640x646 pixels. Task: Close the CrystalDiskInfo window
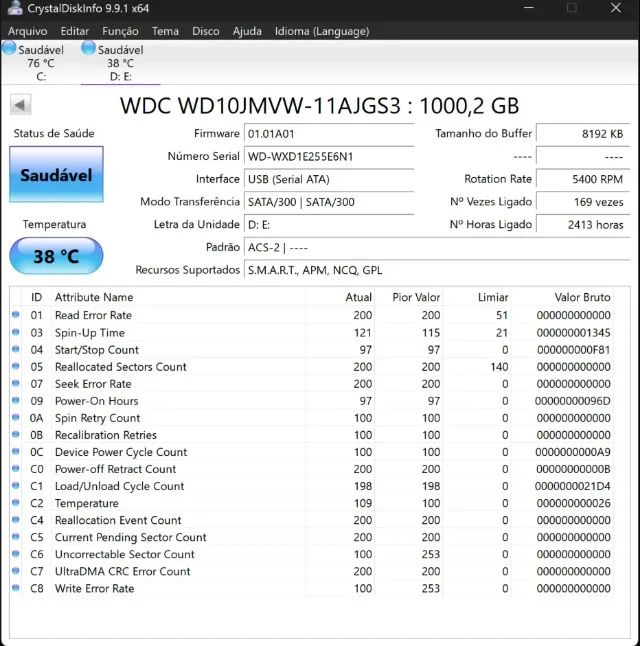pos(616,7)
